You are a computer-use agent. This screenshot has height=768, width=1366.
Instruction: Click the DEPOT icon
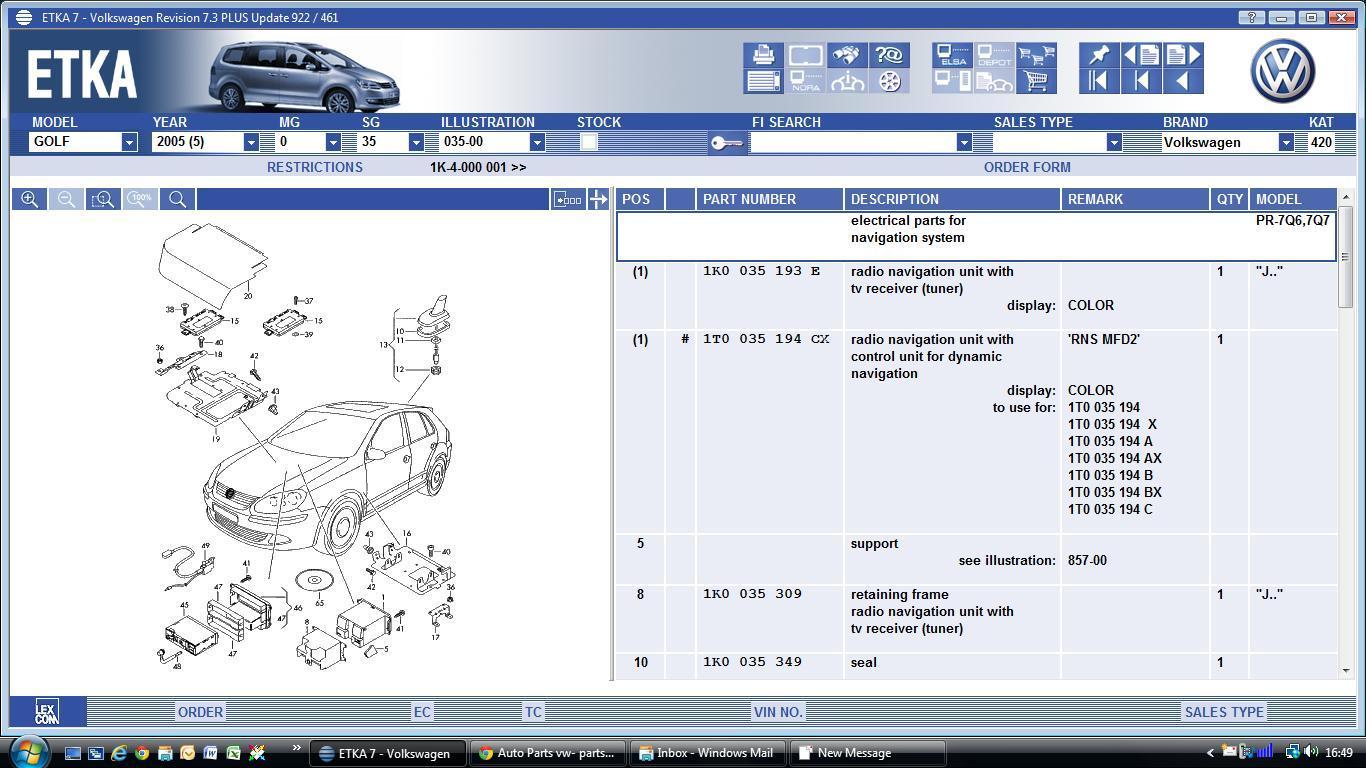[994, 55]
